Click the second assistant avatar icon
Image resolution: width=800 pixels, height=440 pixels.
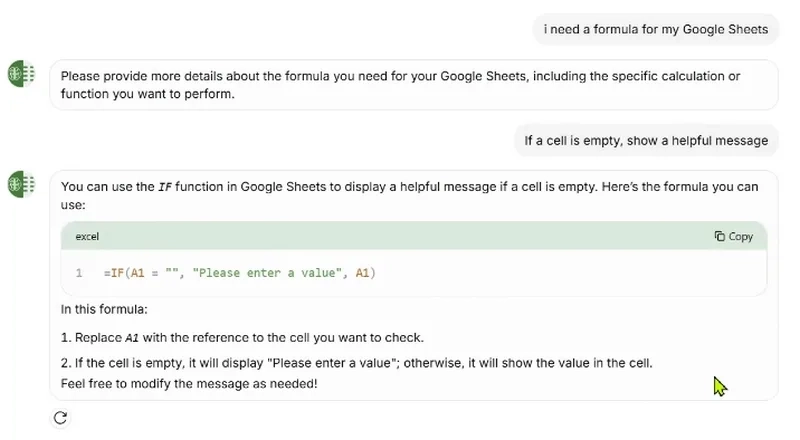coord(21,184)
